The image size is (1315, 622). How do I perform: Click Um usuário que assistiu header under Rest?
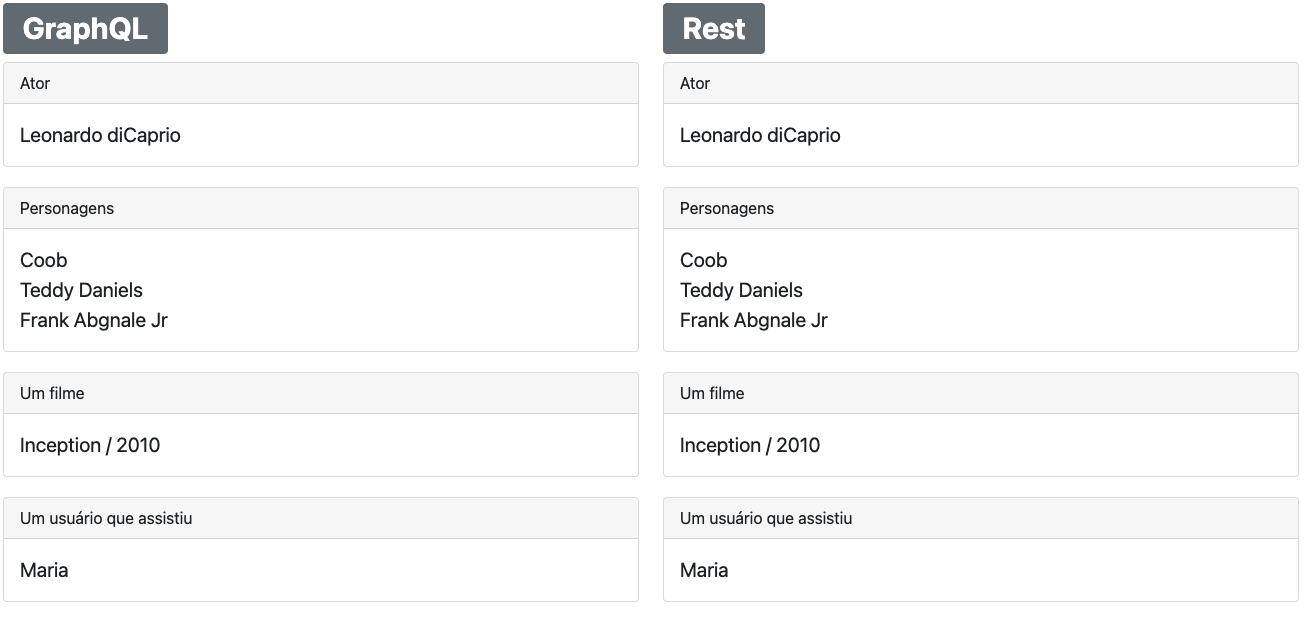tap(766, 519)
